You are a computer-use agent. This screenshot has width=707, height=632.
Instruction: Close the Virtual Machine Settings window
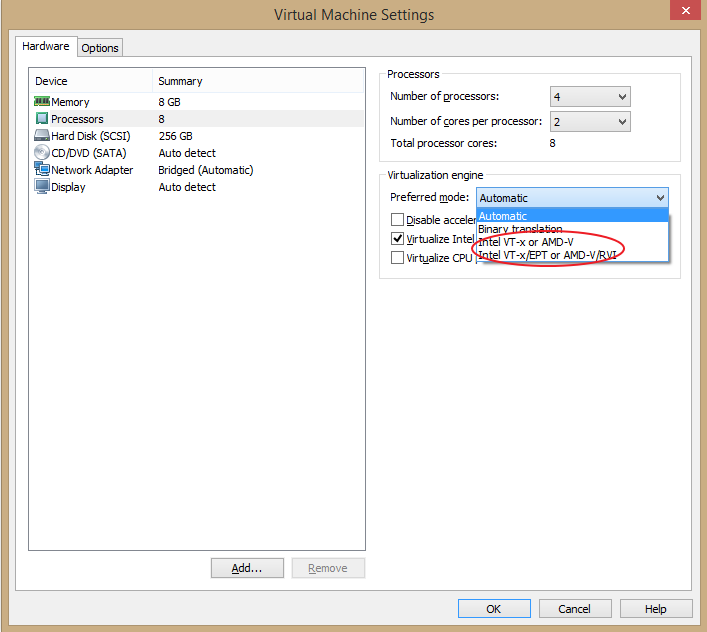(685, 10)
